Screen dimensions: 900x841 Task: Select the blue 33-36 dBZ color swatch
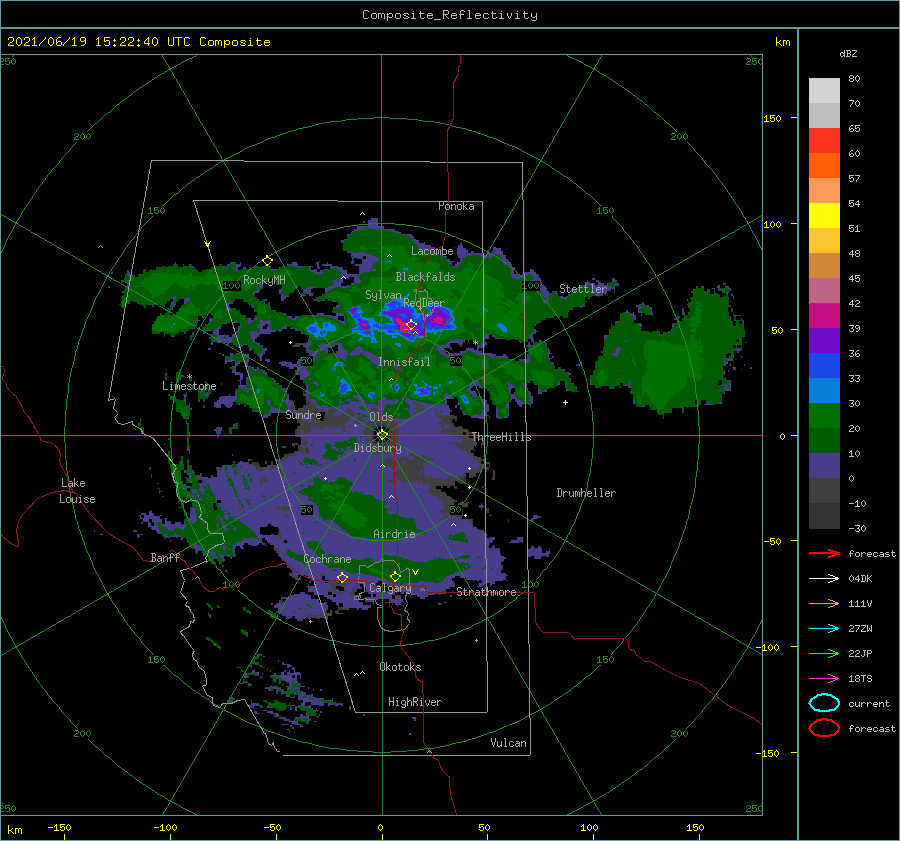[x=824, y=365]
